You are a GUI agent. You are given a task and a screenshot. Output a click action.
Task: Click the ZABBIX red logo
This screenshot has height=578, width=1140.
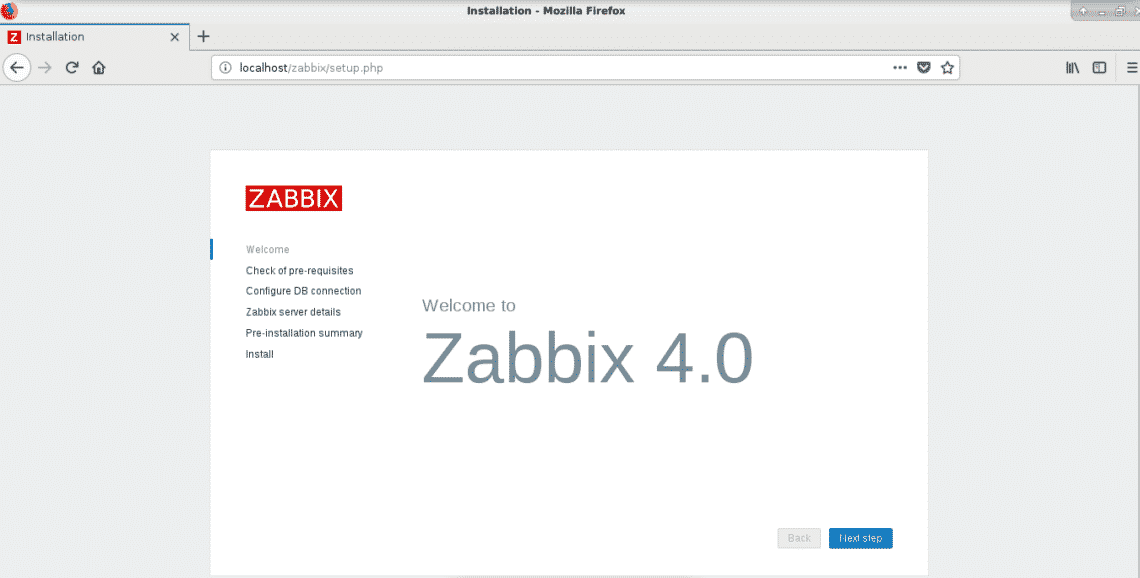point(294,198)
